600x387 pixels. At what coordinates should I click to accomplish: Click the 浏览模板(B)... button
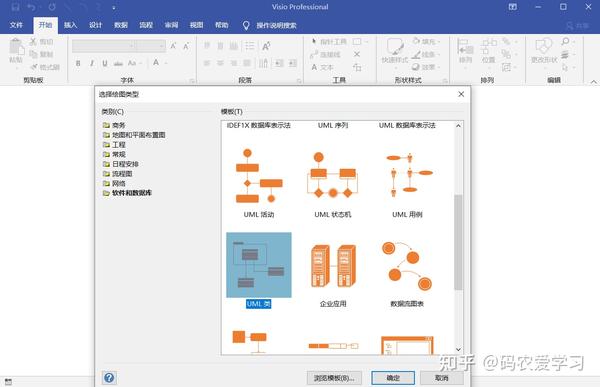pyautogui.click(x=334, y=378)
